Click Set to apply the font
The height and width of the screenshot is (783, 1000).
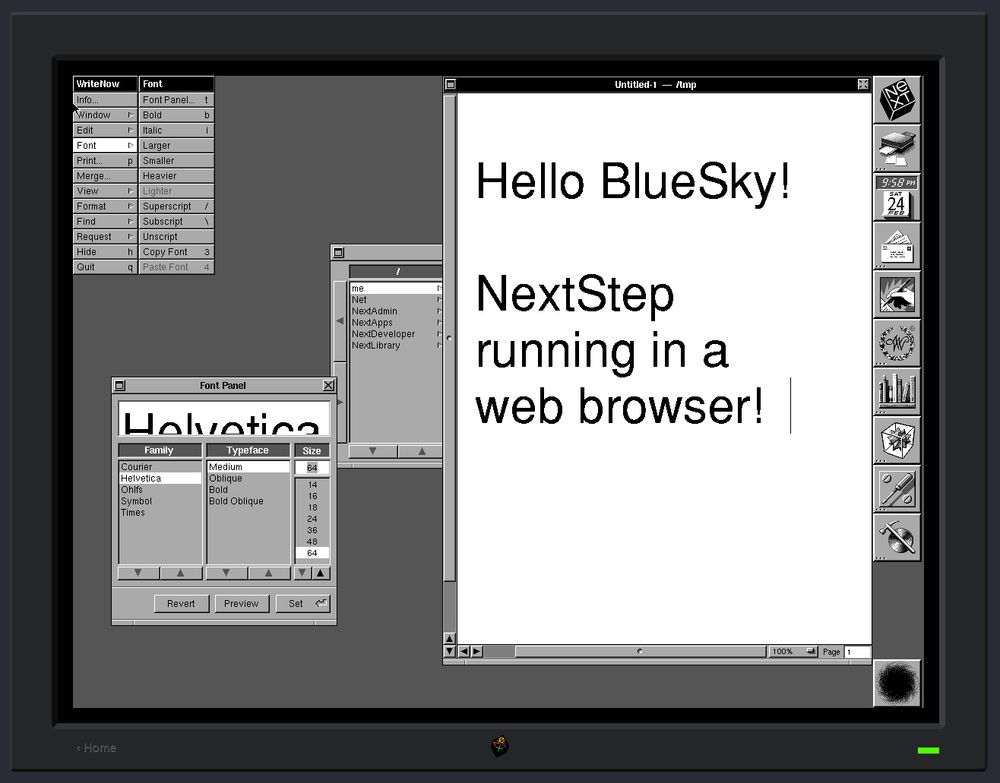[303, 603]
